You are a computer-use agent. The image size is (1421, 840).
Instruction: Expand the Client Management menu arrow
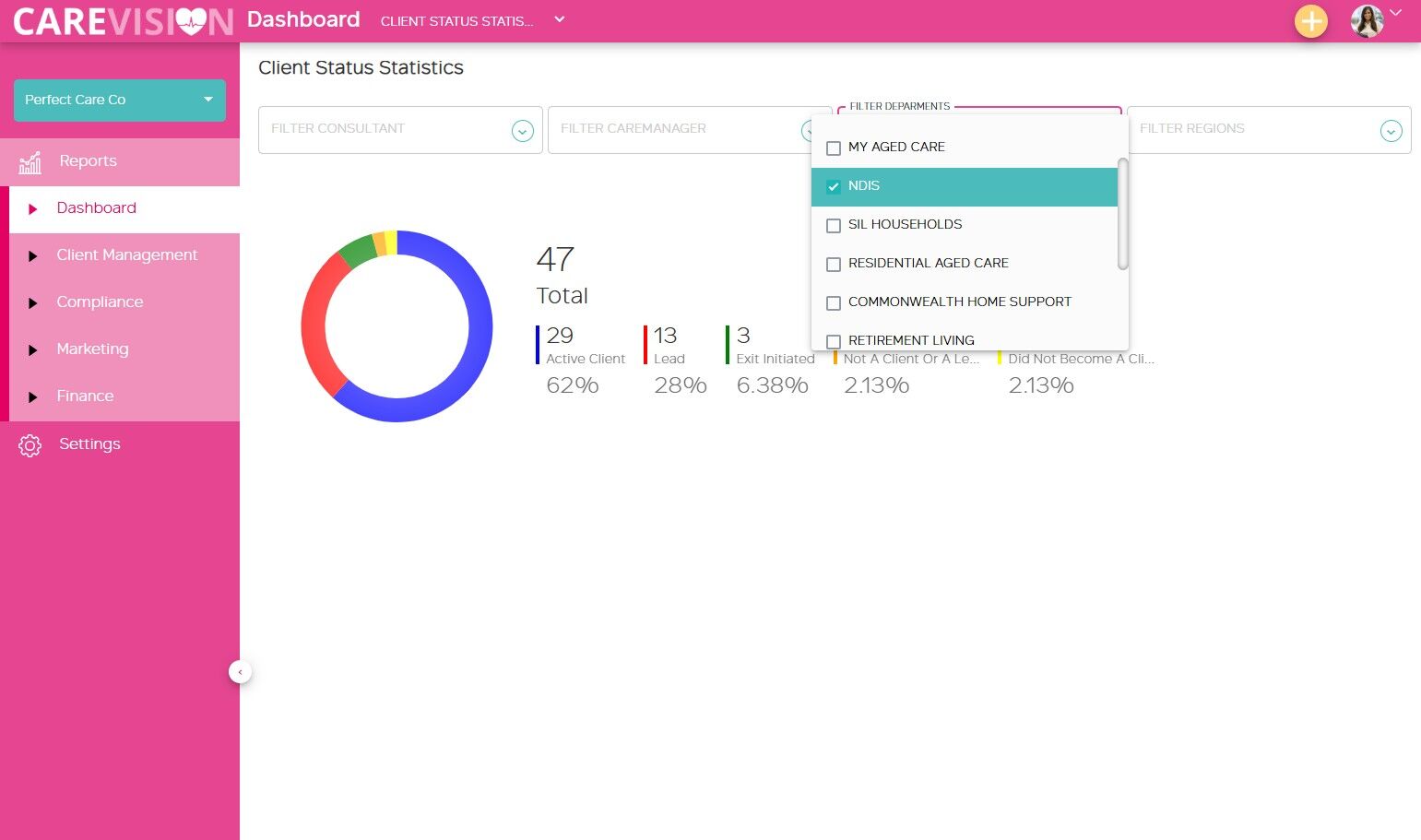coord(32,256)
